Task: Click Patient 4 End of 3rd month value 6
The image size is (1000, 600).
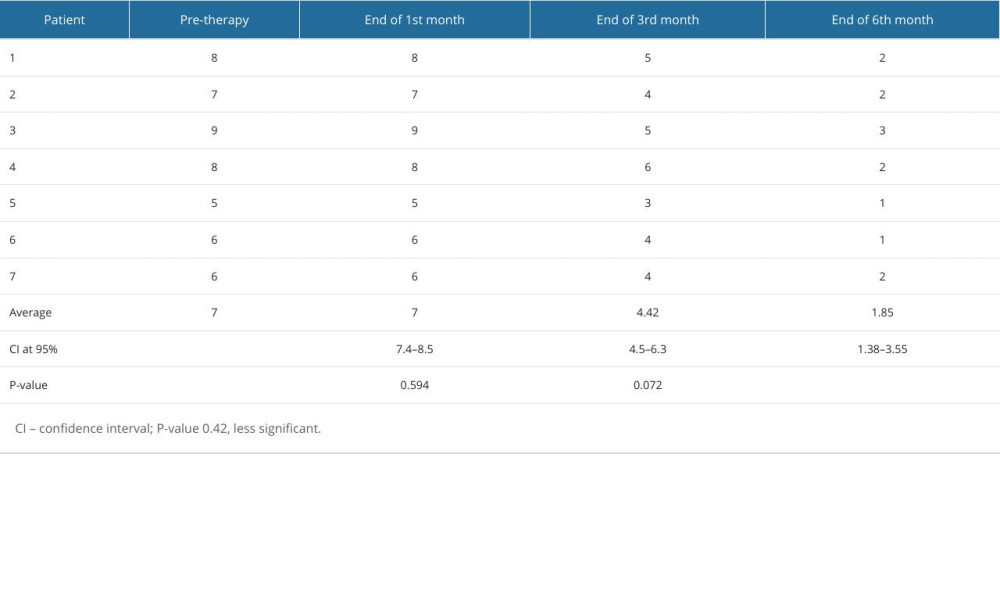Action: point(647,167)
